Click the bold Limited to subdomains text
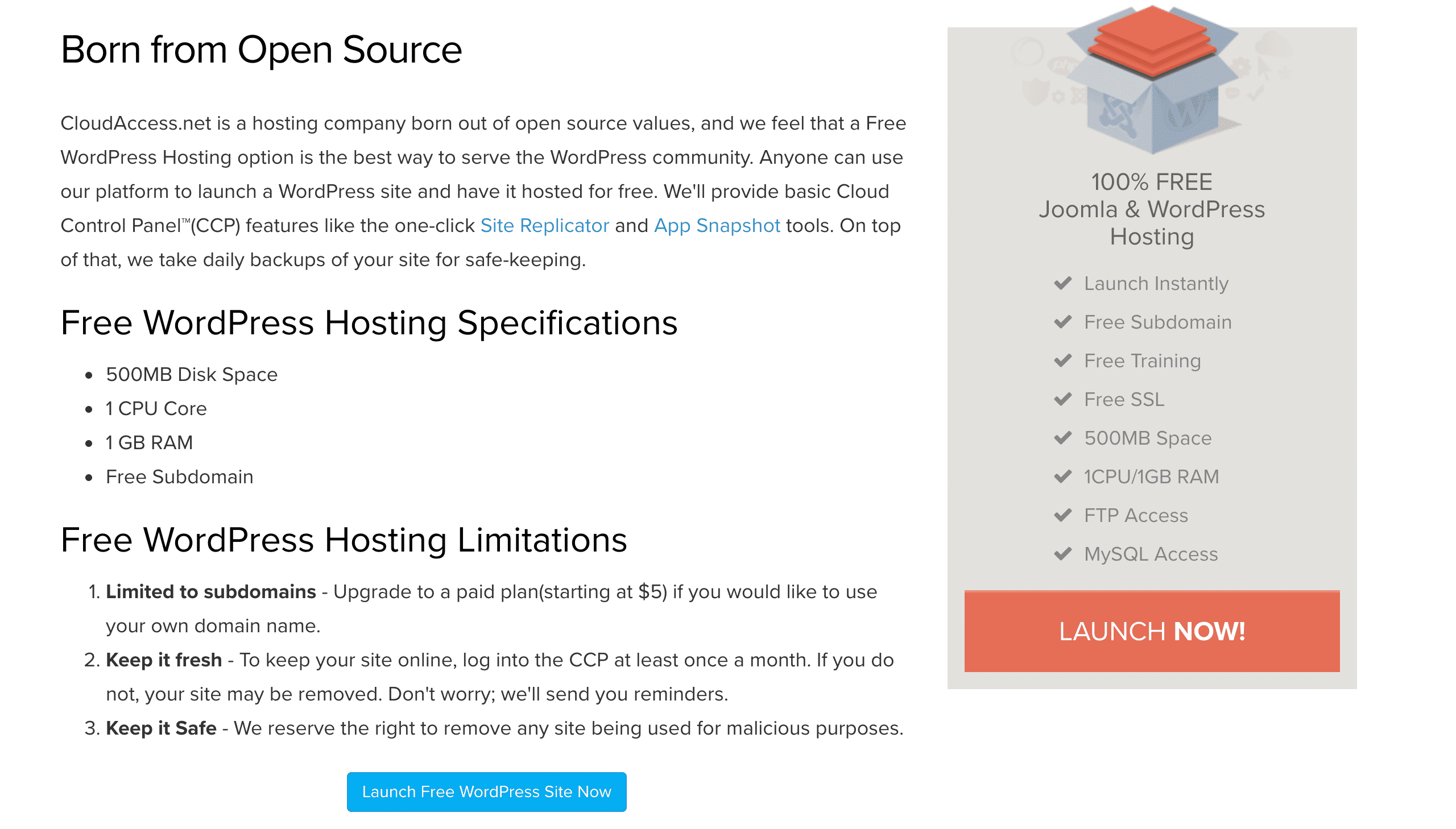 click(210, 591)
